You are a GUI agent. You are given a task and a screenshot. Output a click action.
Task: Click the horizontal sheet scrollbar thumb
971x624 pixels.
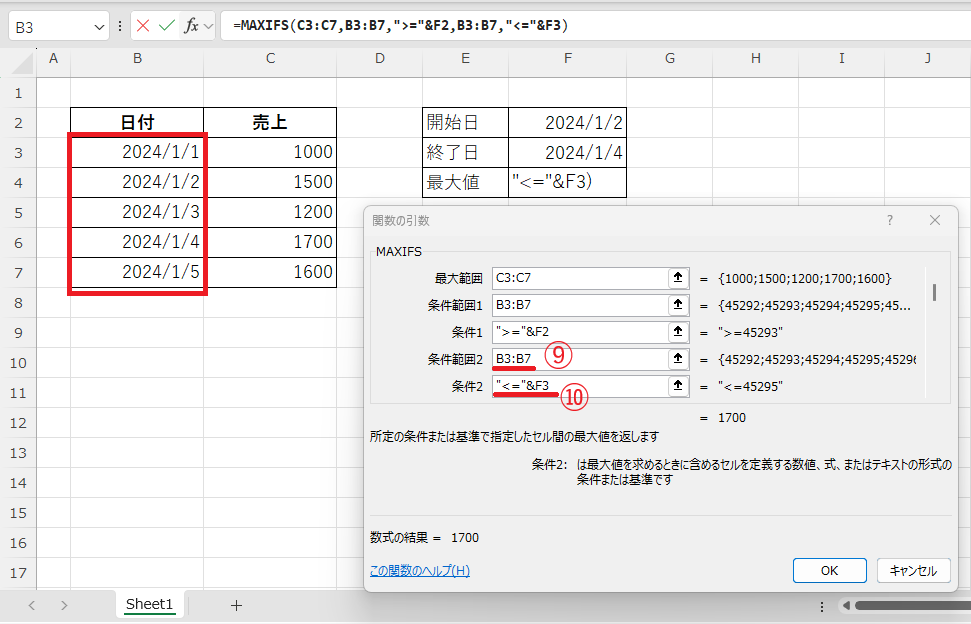[x=913, y=606]
